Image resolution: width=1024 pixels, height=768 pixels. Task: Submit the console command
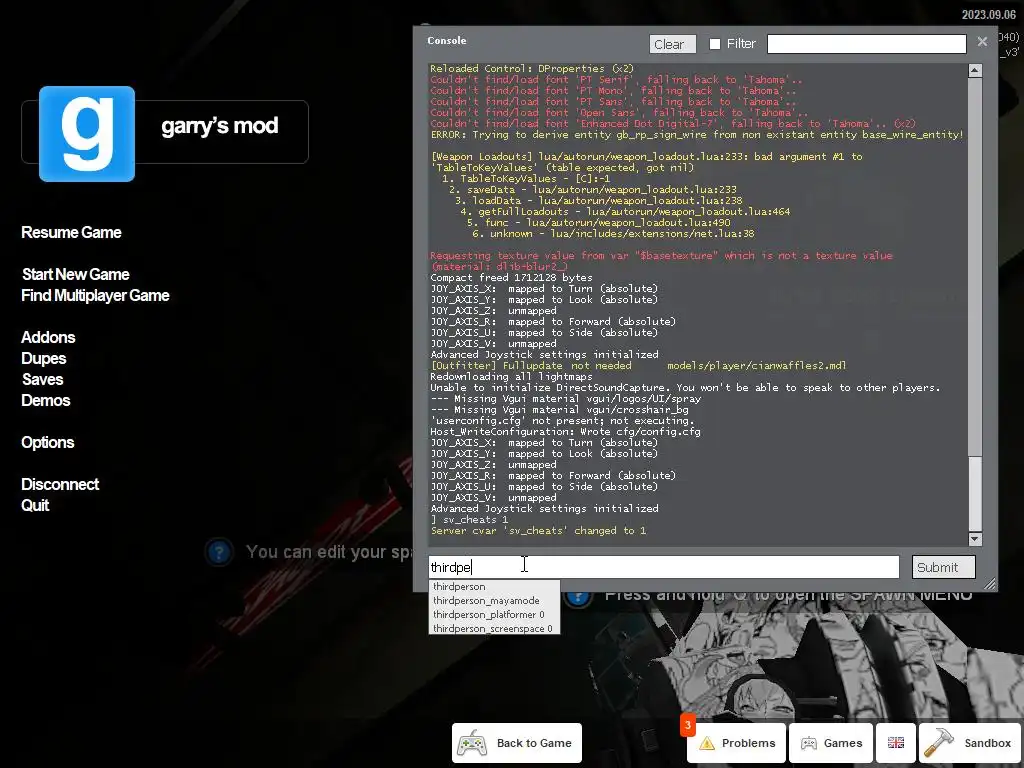click(x=944, y=567)
